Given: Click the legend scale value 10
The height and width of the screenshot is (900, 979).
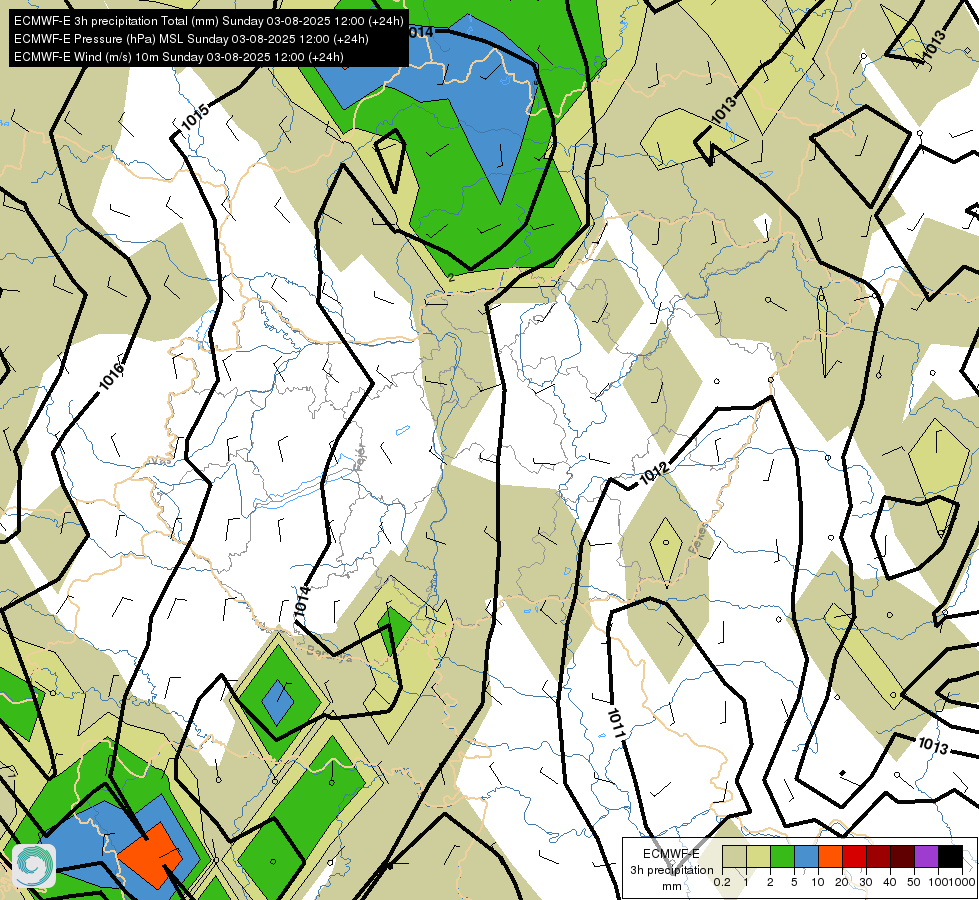Looking at the screenshot, I should 818,882.
